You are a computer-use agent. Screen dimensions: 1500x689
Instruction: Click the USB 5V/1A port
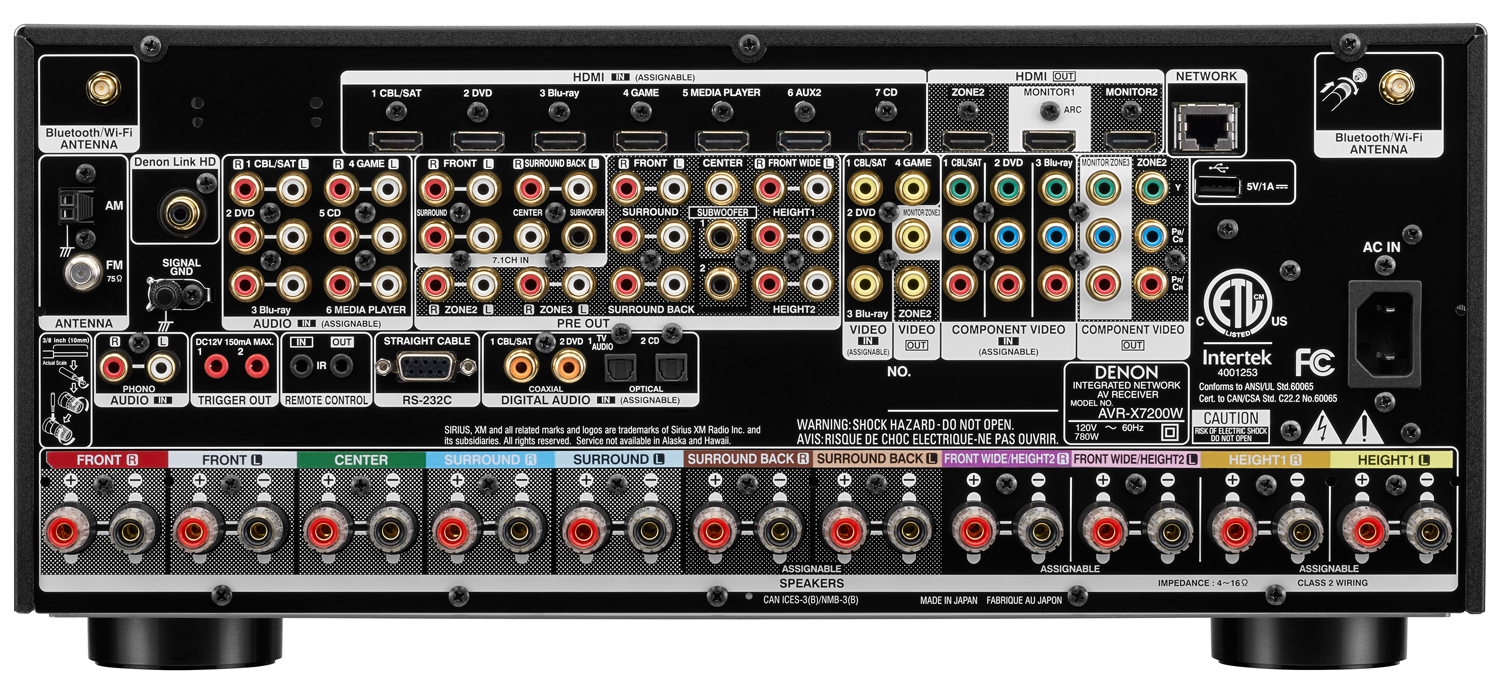[x=1213, y=185]
